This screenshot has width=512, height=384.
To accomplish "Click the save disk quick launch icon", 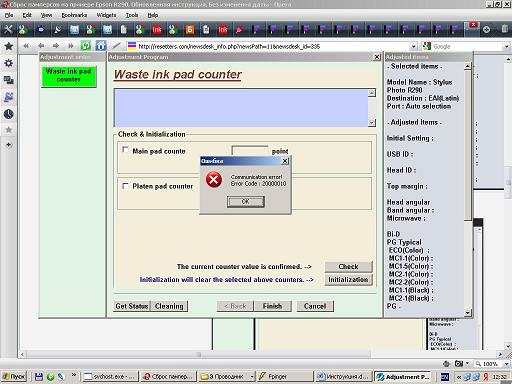I will tap(39, 377).
